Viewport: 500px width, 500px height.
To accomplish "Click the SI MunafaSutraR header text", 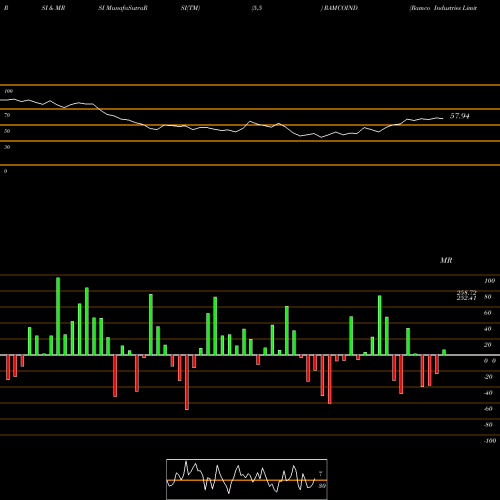I will (123, 8).
